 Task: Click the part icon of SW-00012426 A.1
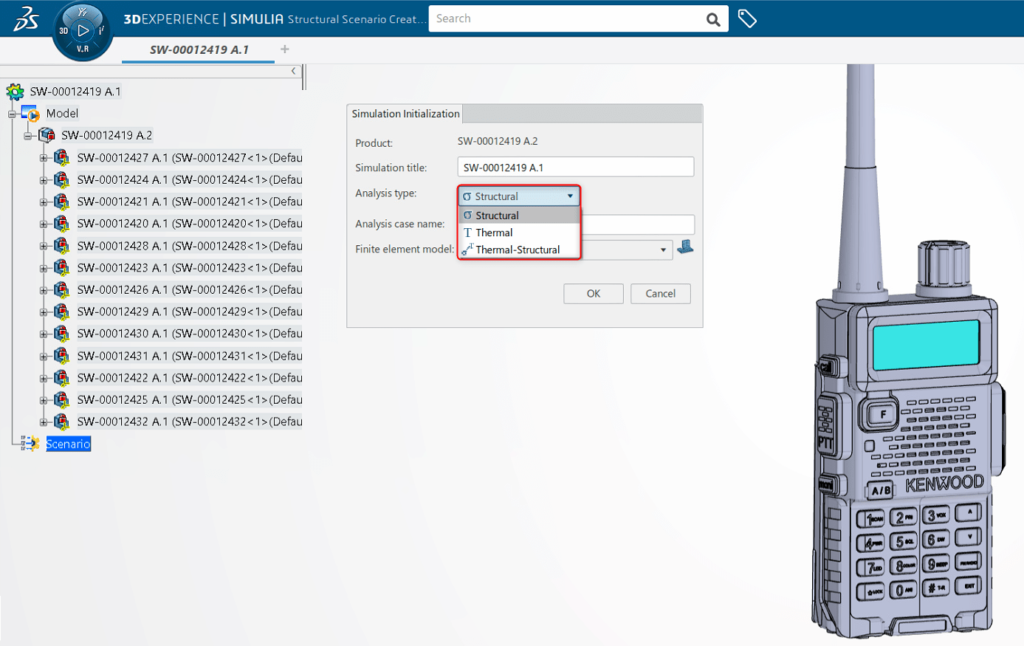click(x=61, y=289)
